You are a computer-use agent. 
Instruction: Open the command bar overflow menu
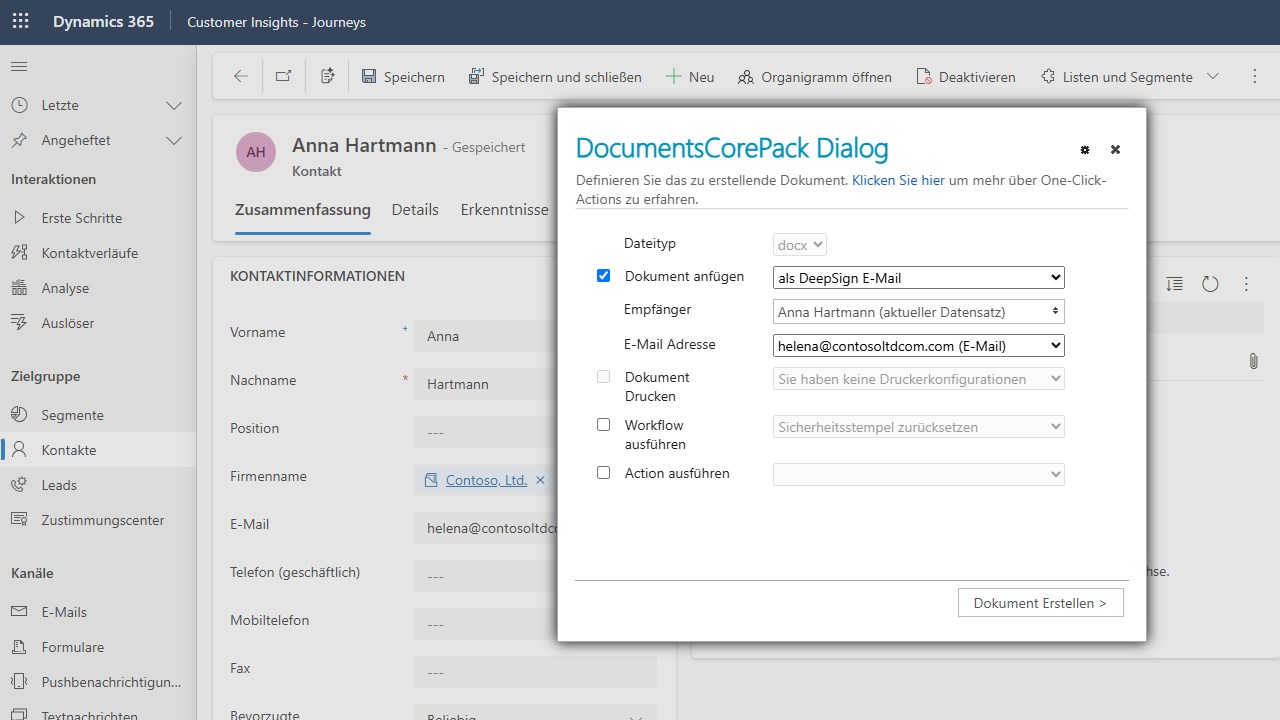pyautogui.click(x=1255, y=77)
